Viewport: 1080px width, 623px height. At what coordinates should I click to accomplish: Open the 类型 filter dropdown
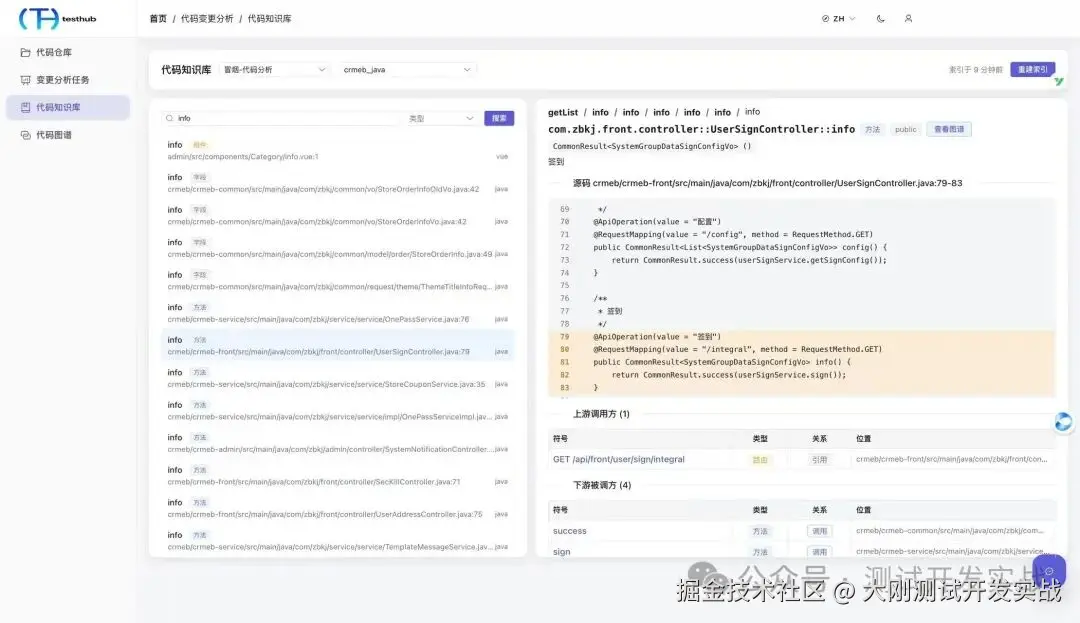pos(441,118)
